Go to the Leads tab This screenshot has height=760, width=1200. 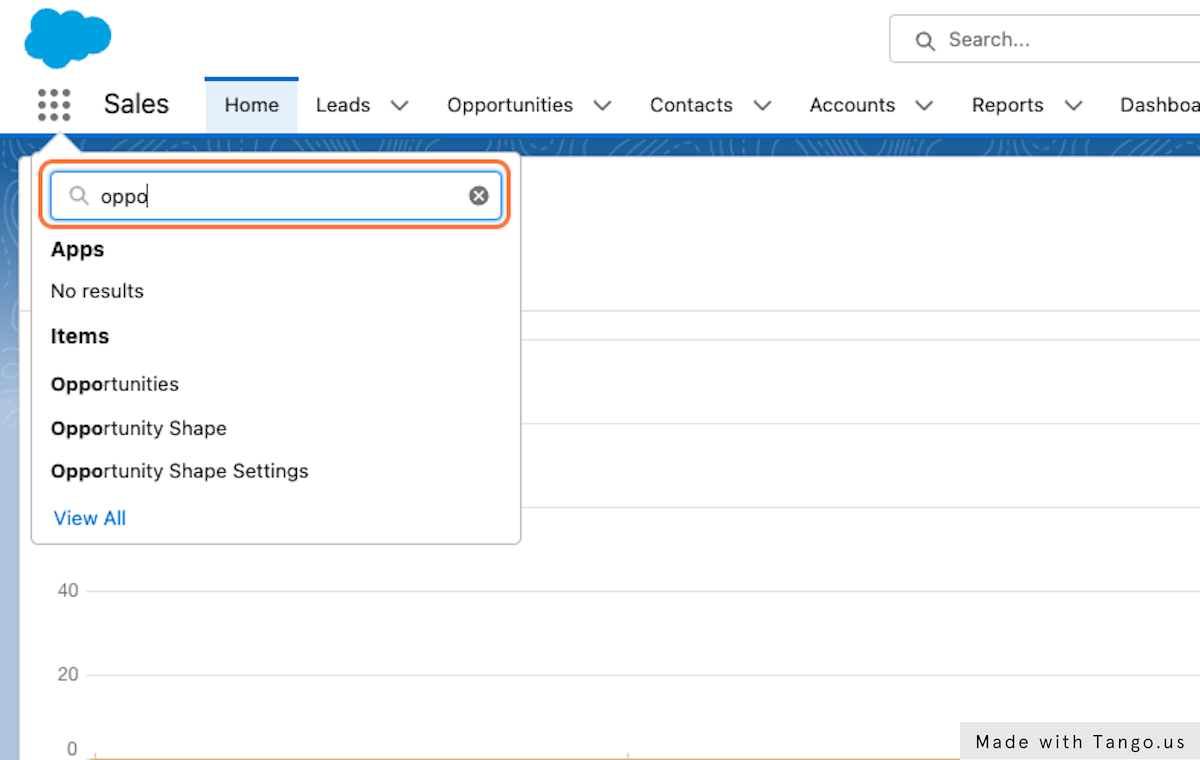(x=343, y=105)
